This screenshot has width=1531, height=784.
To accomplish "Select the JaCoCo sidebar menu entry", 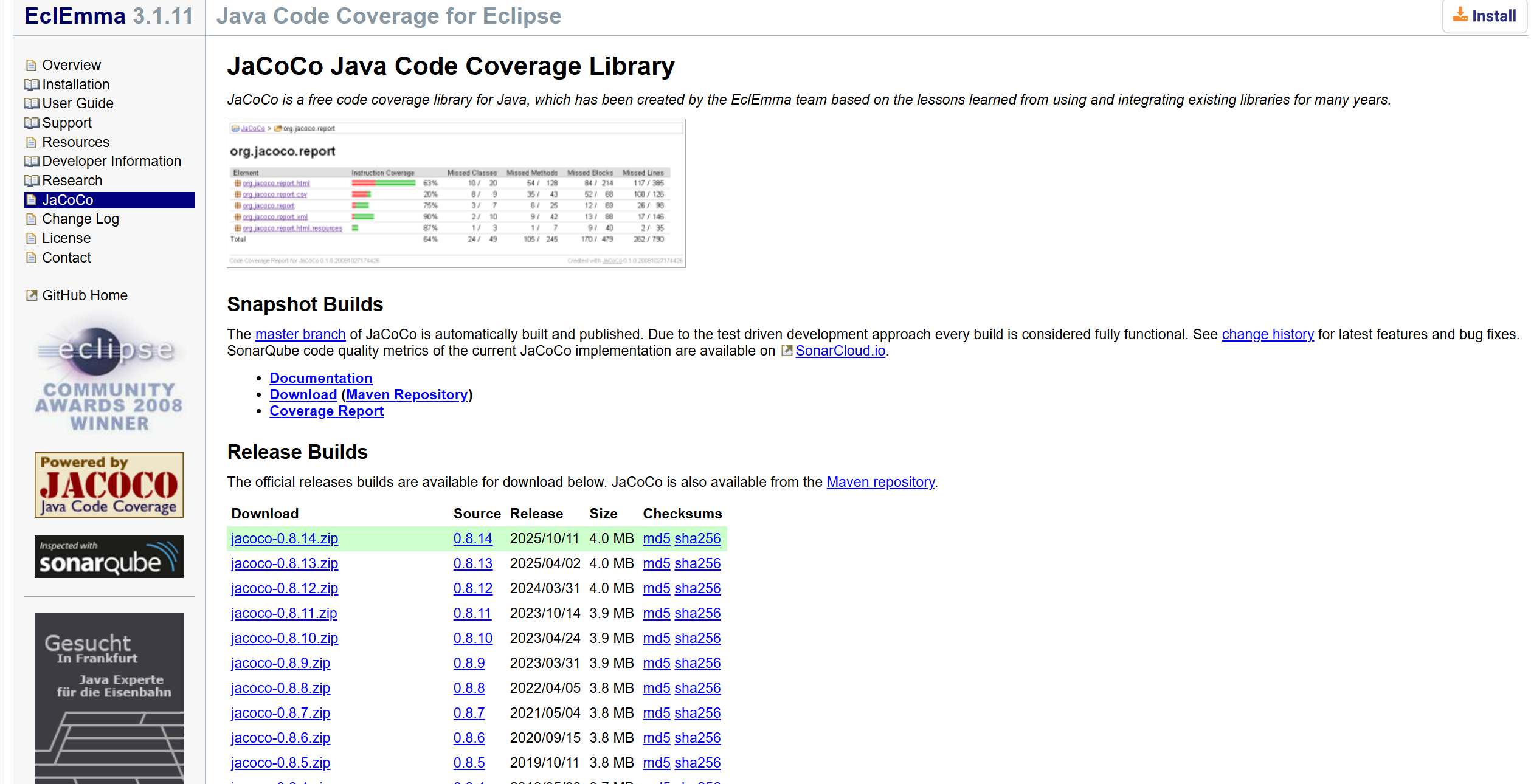I will pyautogui.click(x=67, y=200).
